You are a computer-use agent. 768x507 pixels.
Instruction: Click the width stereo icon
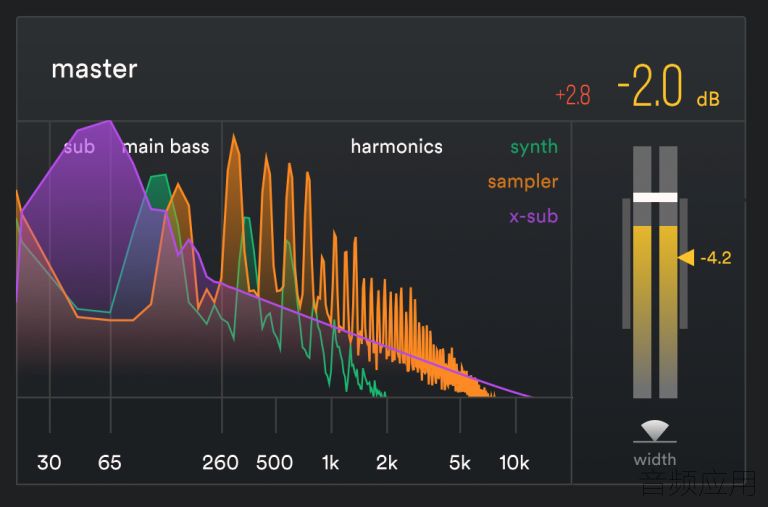pos(655,431)
